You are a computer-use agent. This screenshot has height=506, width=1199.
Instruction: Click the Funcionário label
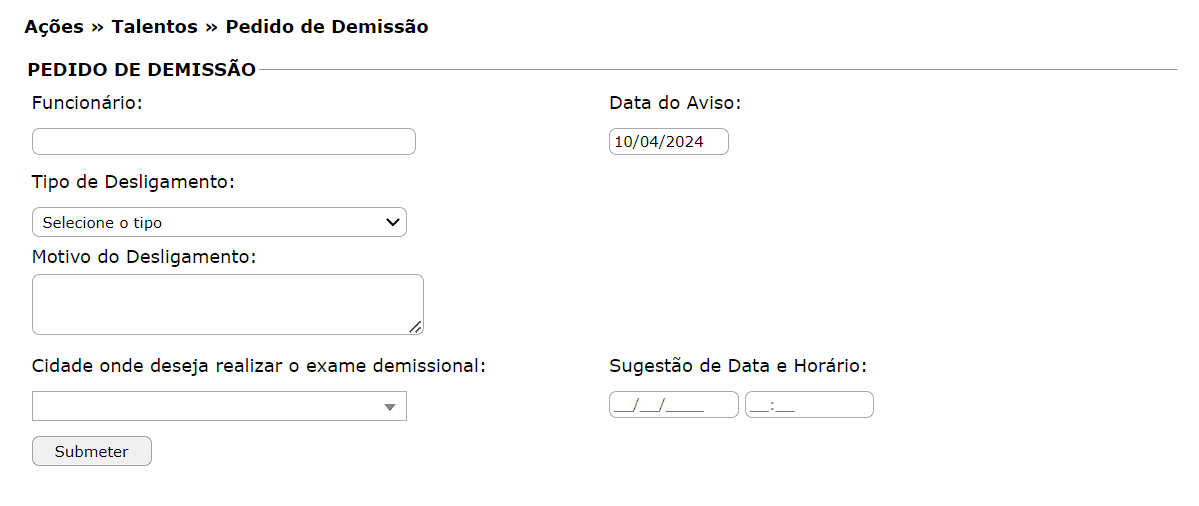coord(88,103)
